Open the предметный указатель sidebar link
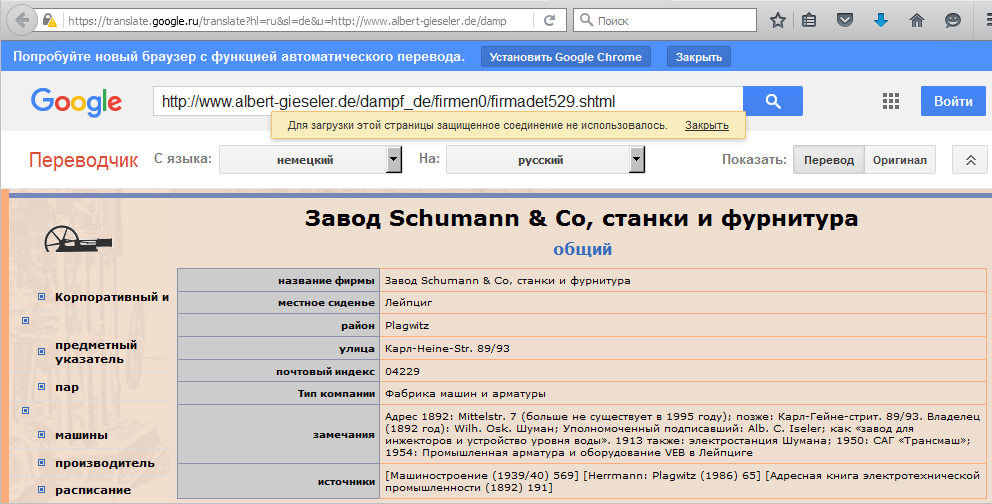 coord(96,352)
